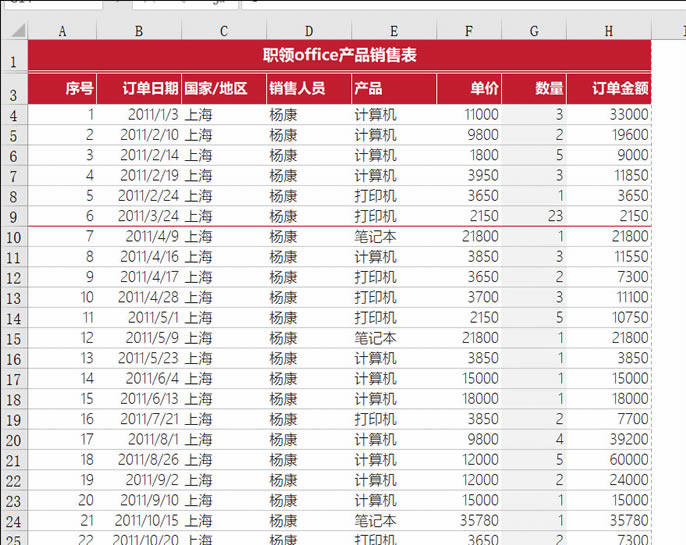
Task: Select column A header
Action: point(62,31)
